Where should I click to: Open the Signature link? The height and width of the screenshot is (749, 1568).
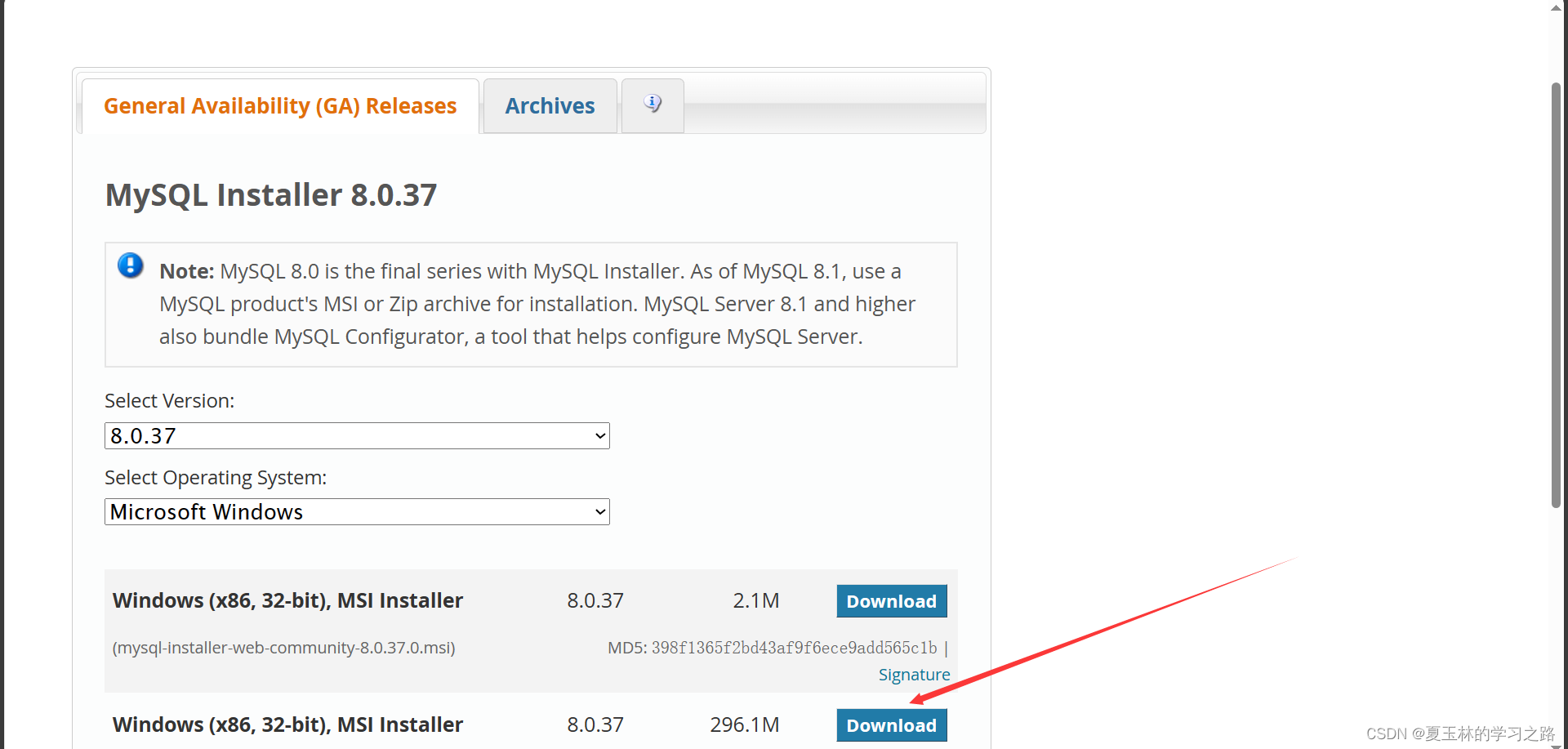(914, 675)
